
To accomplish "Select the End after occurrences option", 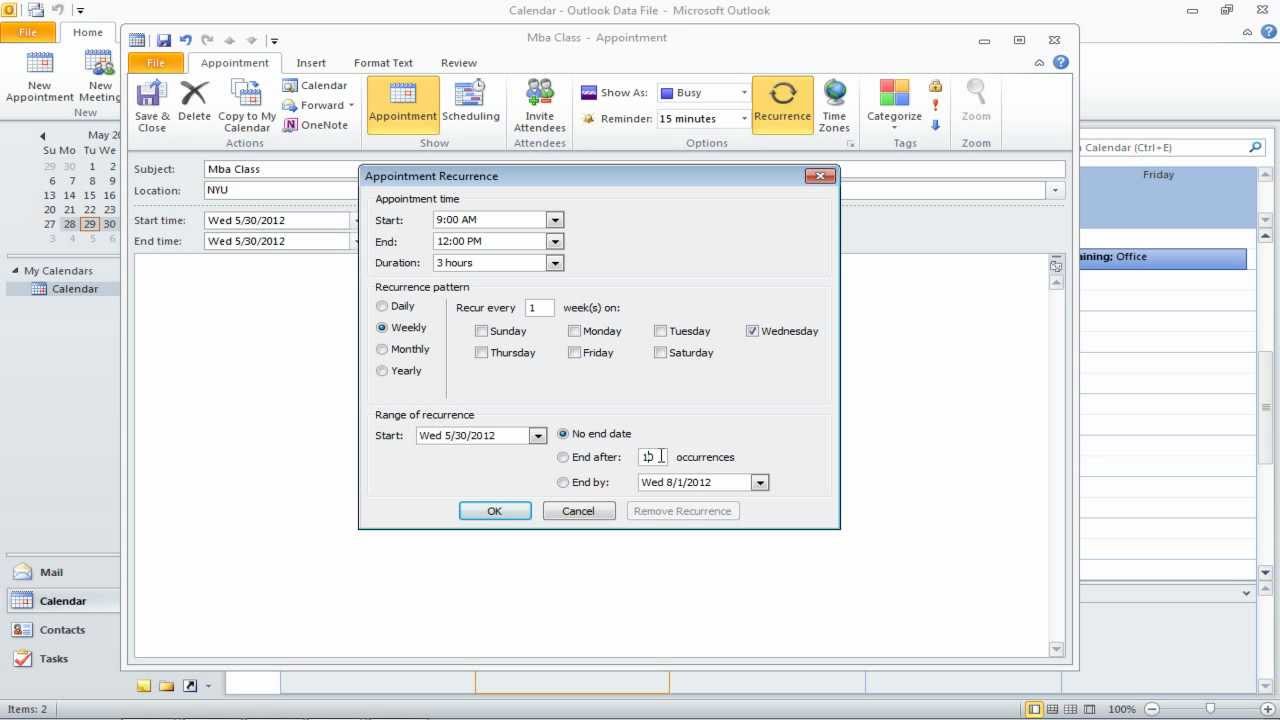I will [563, 457].
